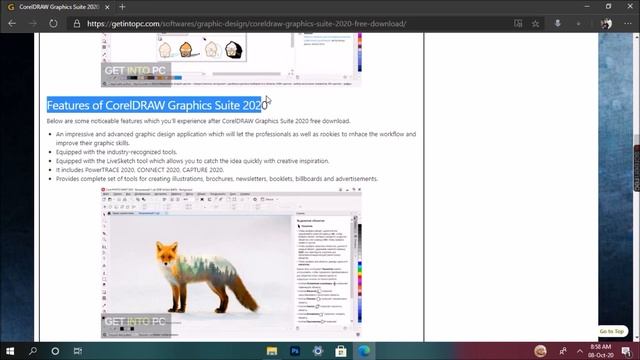The width and height of the screenshot is (640, 360).
Task: Close the CorelDRAW Graphics Suite tab
Action: [x=107, y=7]
